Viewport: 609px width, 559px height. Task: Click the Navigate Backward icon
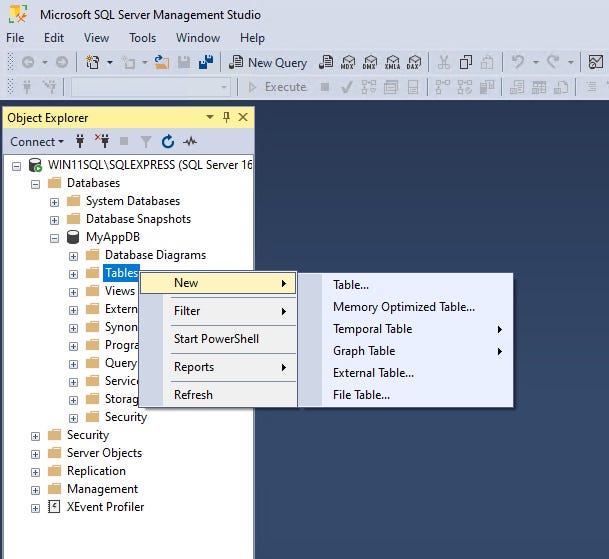(x=28, y=62)
